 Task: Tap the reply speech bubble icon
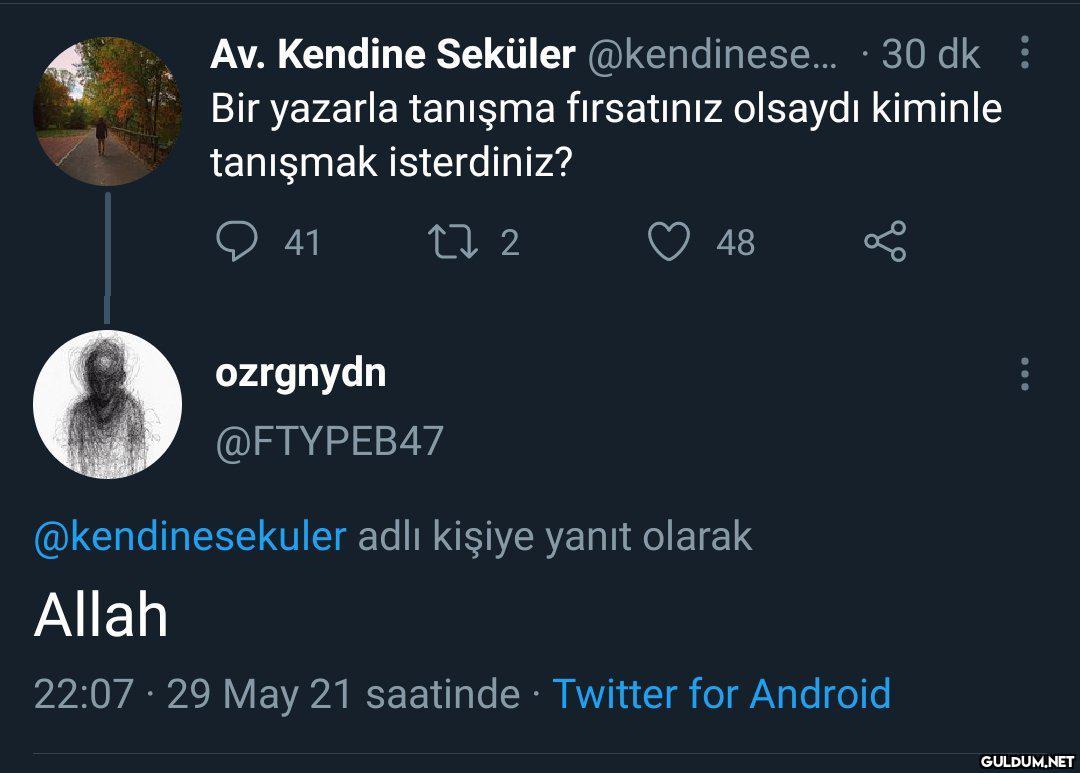pyautogui.click(x=237, y=242)
